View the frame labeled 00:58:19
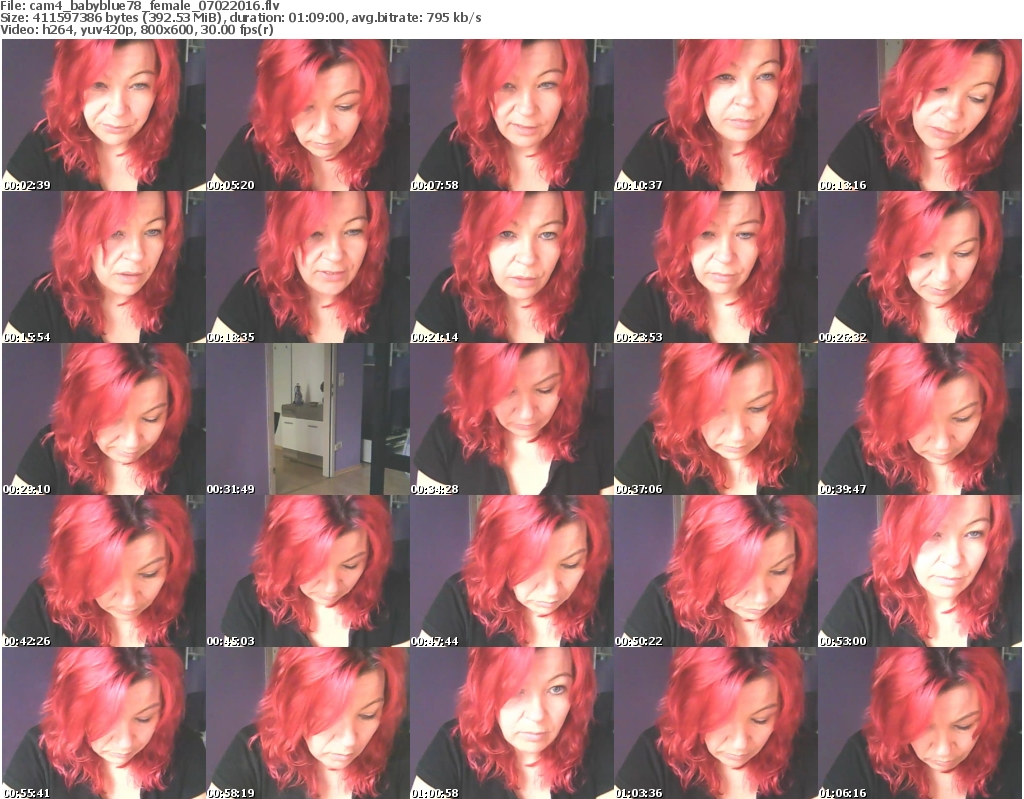1024x799 pixels. click(x=308, y=723)
